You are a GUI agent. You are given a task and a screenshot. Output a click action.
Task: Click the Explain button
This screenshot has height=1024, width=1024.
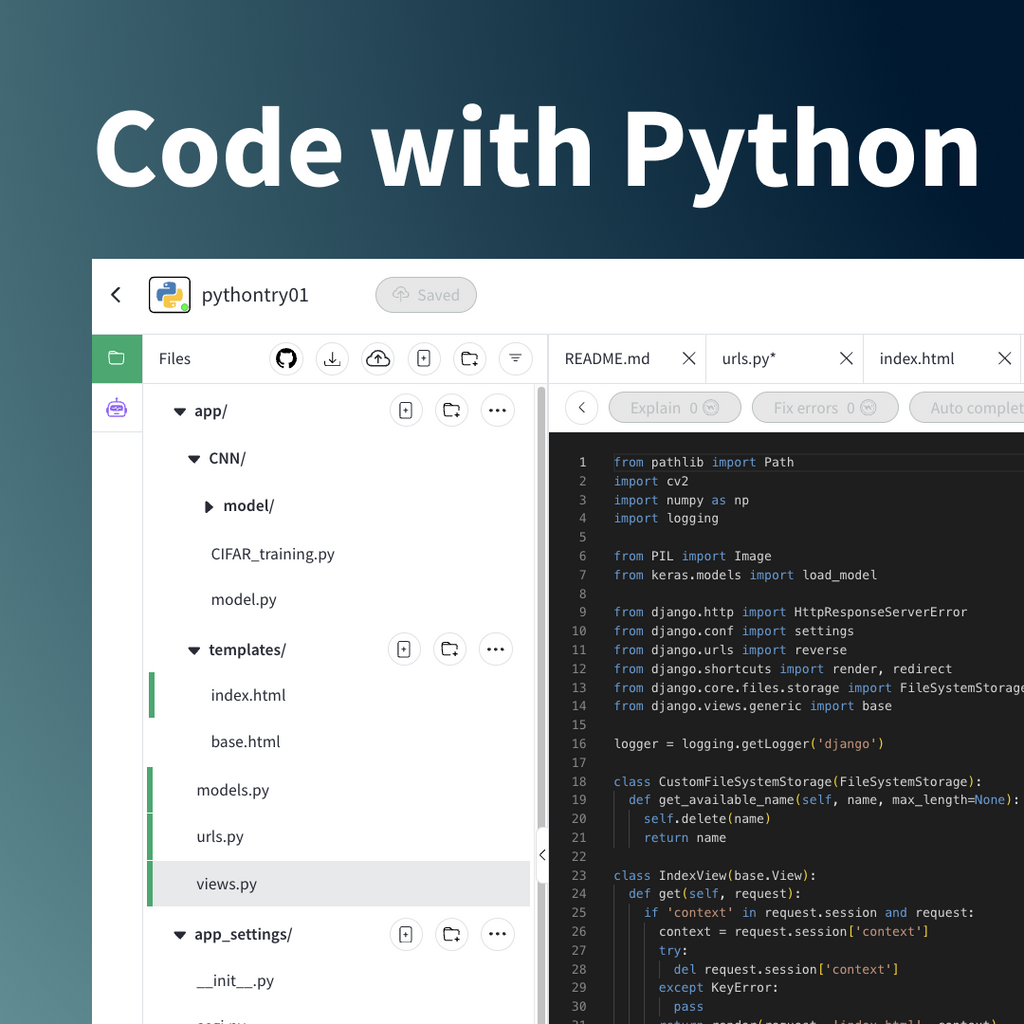[674, 407]
